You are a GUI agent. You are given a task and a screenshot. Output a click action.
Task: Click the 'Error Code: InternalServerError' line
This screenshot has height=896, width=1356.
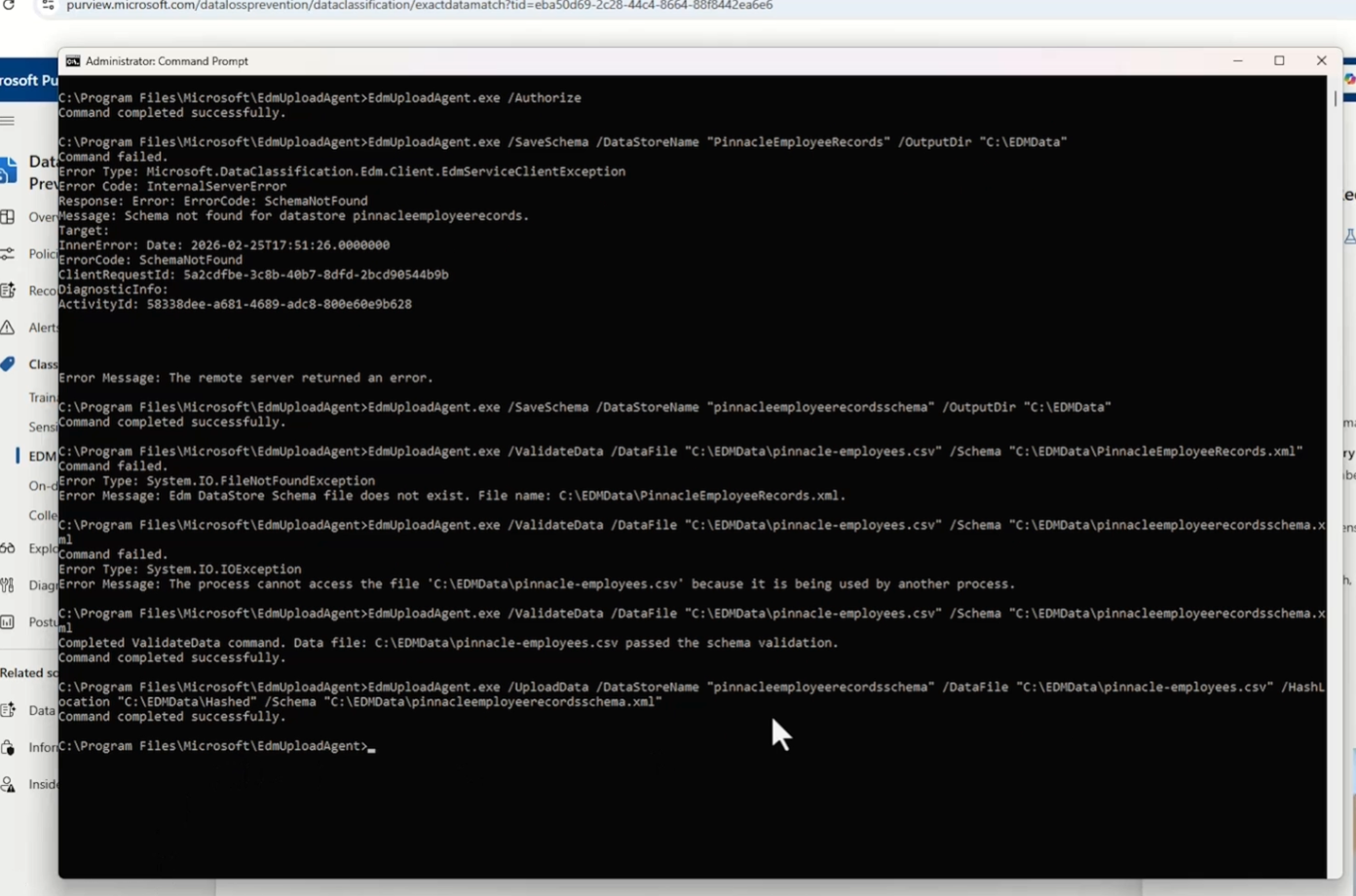[172, 186]
